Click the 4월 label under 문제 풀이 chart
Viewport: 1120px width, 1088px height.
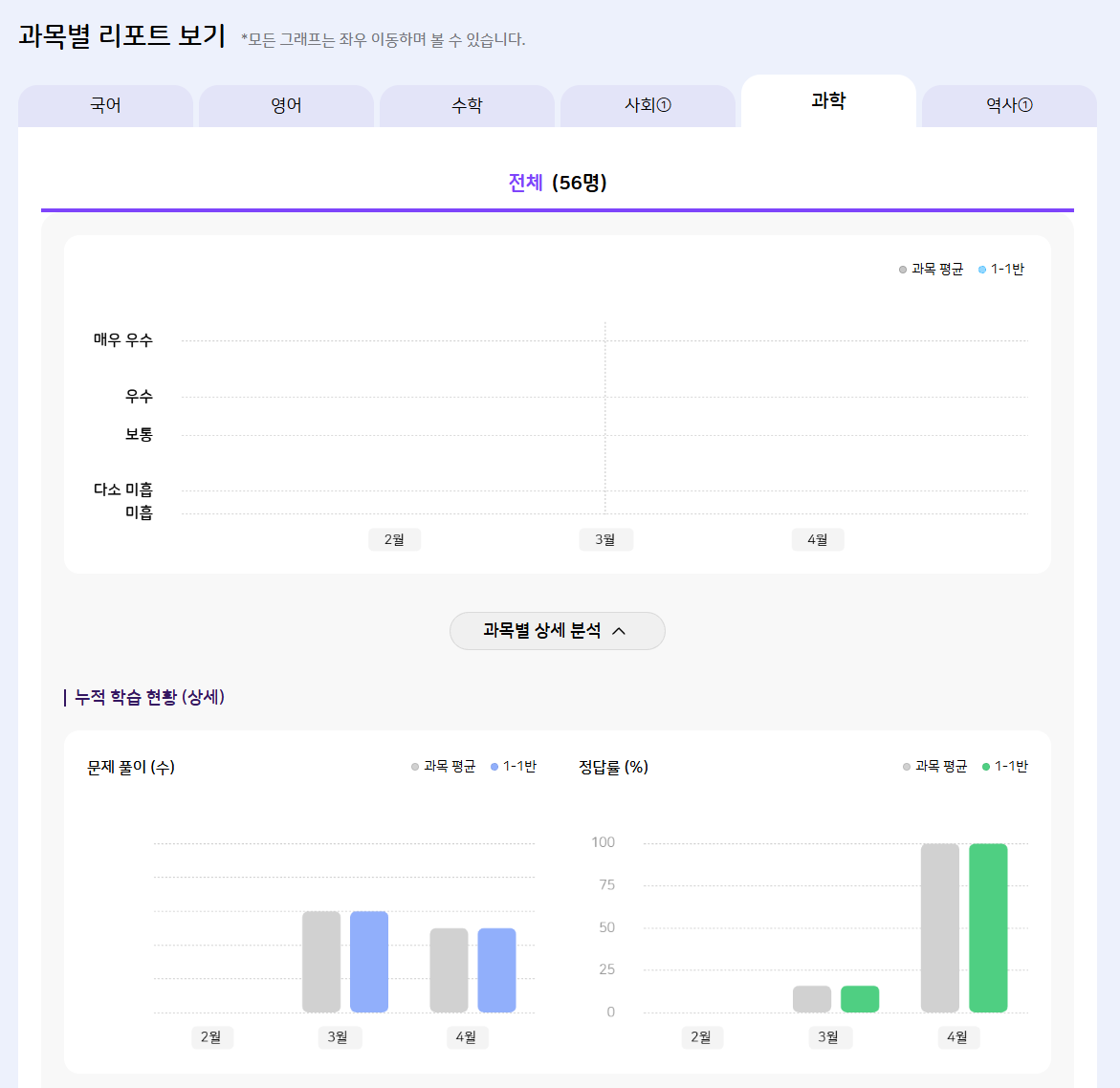pyautogui.click(x=466, y=1037)
